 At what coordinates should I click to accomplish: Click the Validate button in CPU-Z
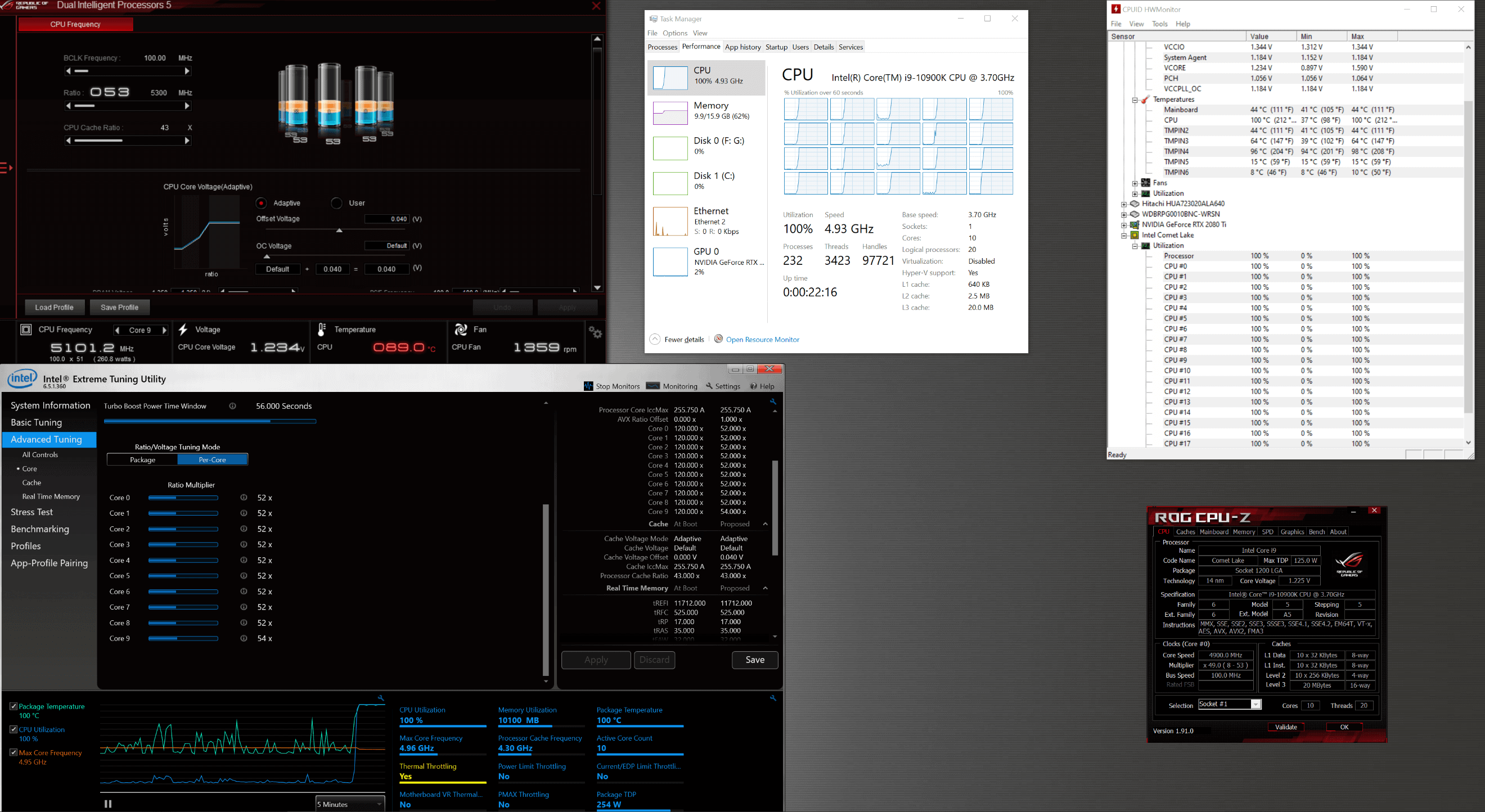(x=1285, y=727)
